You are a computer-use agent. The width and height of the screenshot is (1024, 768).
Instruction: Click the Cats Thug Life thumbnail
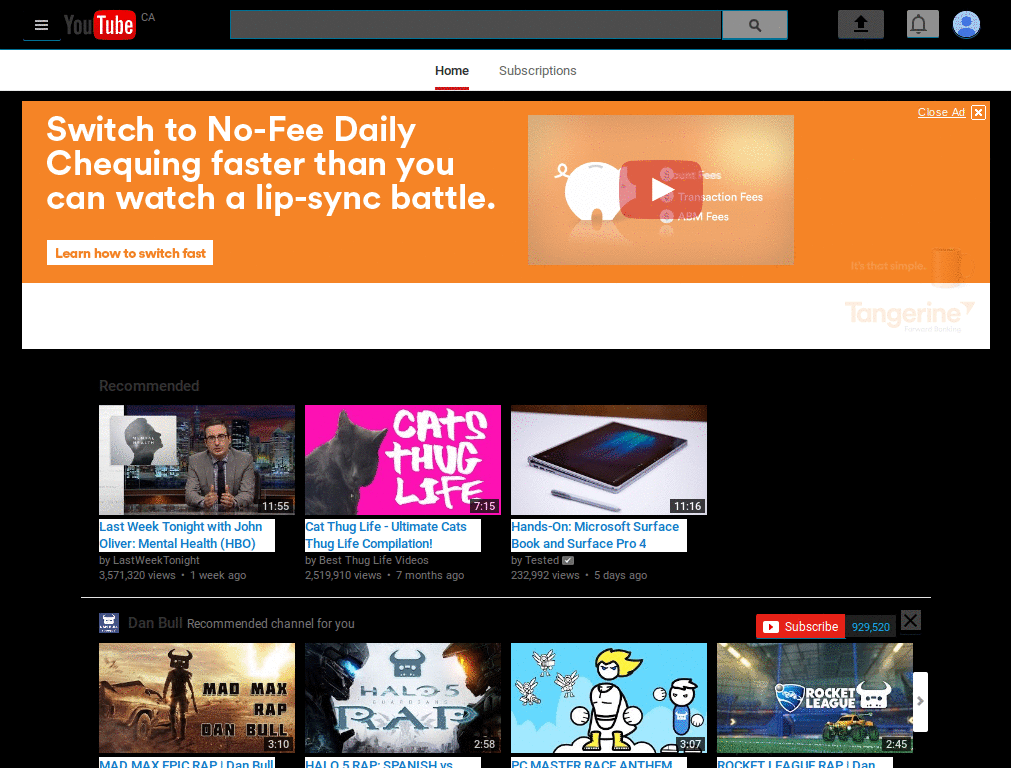pos(403,460)
